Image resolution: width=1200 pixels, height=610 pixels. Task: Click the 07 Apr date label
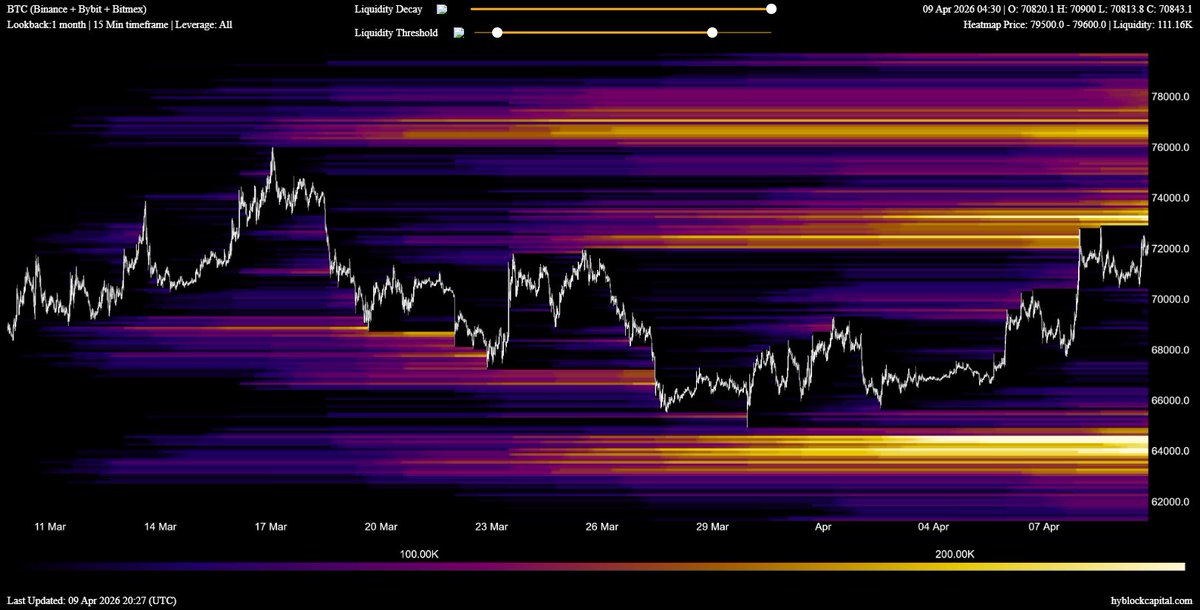[1043, 526]
